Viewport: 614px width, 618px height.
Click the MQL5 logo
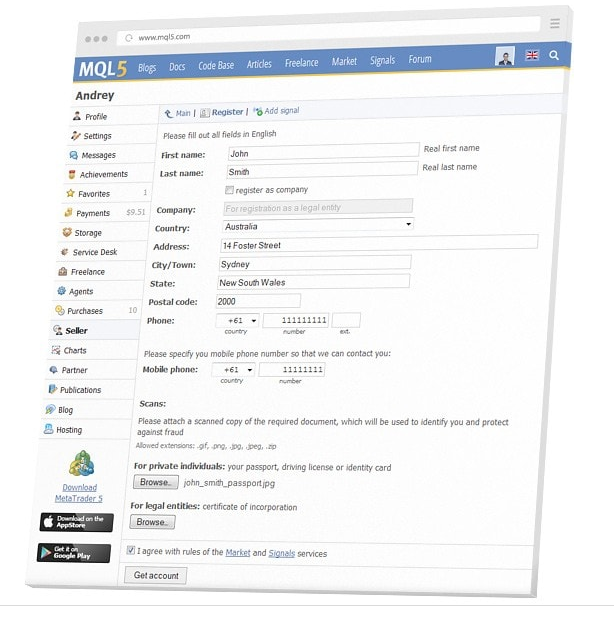pos(103,69)
